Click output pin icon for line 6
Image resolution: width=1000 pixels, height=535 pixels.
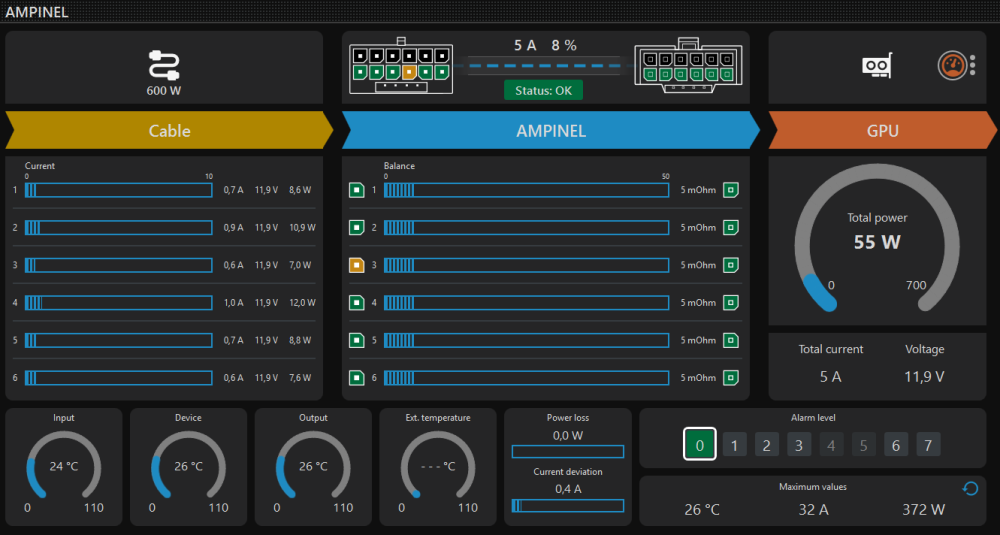click(x=730, y=378)
